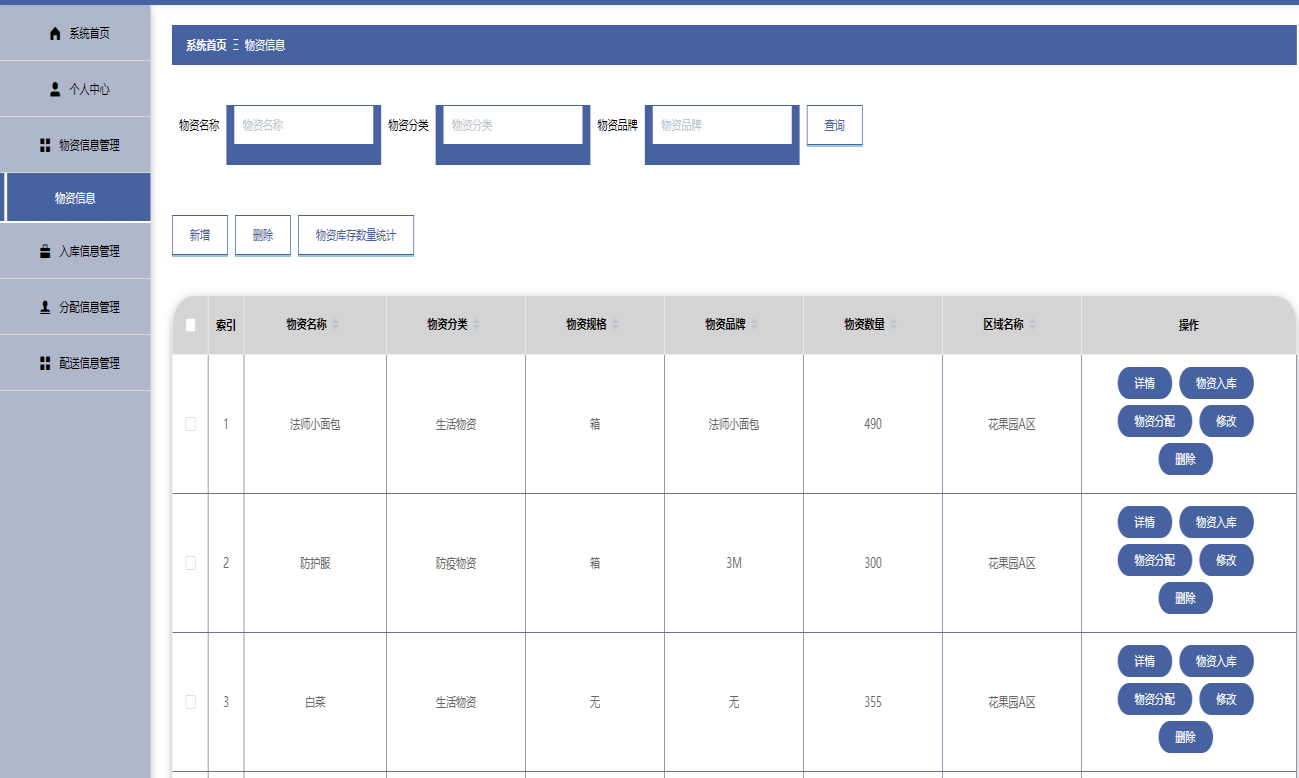This screenshot has width=1299, height=778.
Task: Click 修改 for 法师小面包
Action: [x=1226, y=421]
